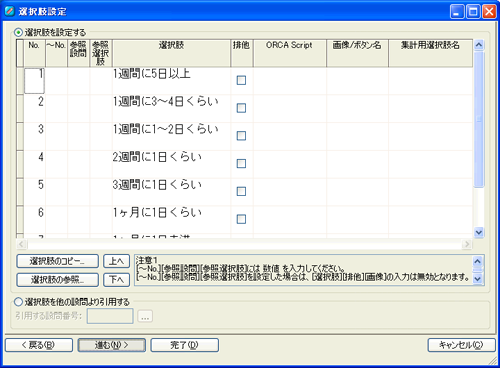Check 排他 box for 1週間に3〜4日くらい

(241, 108)
